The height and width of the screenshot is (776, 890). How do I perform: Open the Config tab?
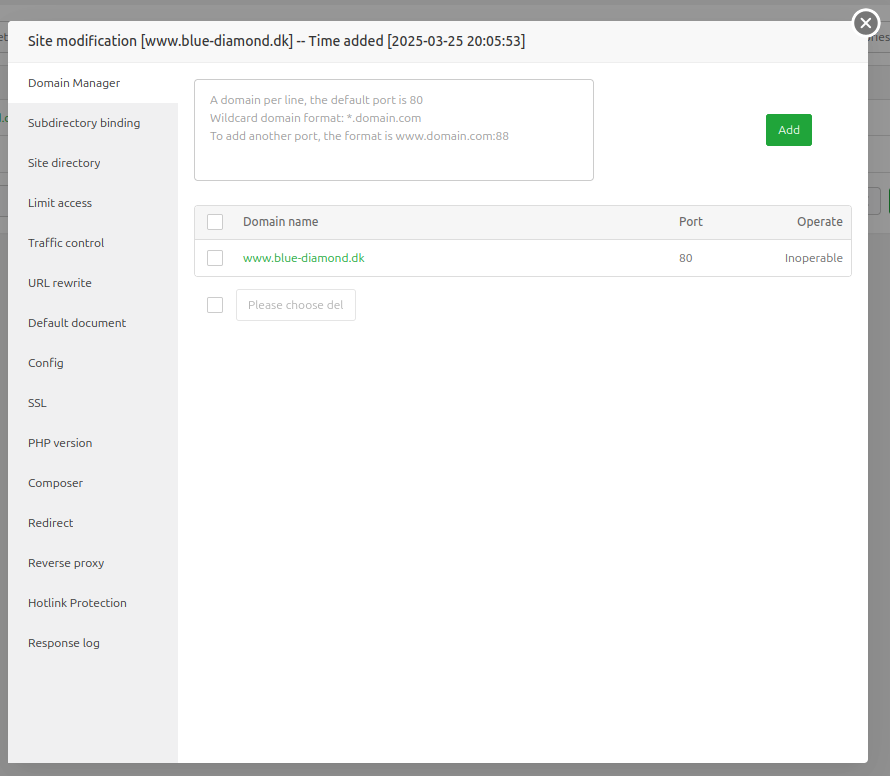(x=93, y=363)
